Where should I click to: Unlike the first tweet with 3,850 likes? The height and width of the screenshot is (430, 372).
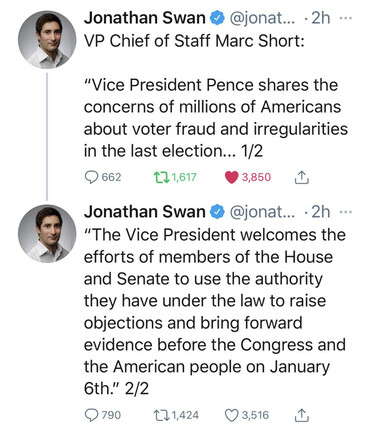[x=248, y=177]
